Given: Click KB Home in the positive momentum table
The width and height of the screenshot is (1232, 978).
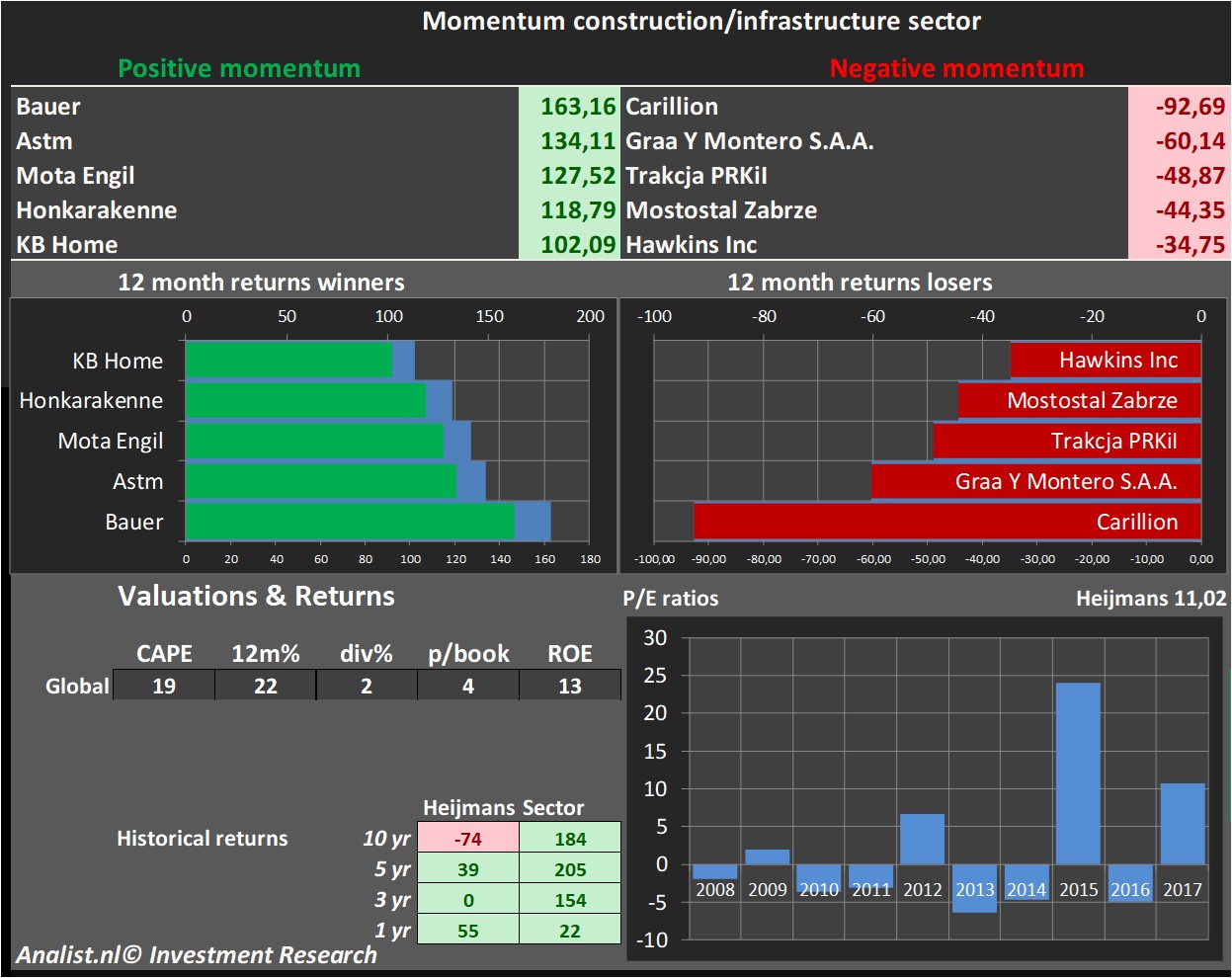Looking at the screenshot, I should point(67,245).
